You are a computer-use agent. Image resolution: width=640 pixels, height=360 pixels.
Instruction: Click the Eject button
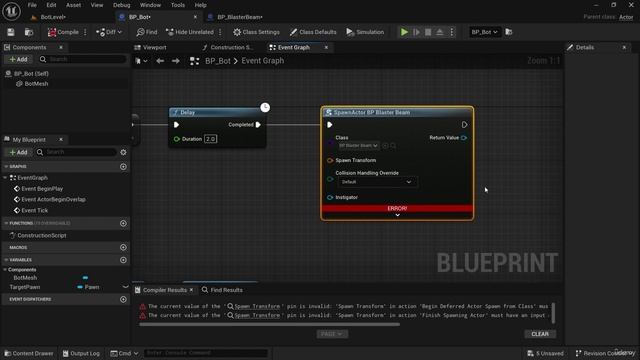pos(440,32)
